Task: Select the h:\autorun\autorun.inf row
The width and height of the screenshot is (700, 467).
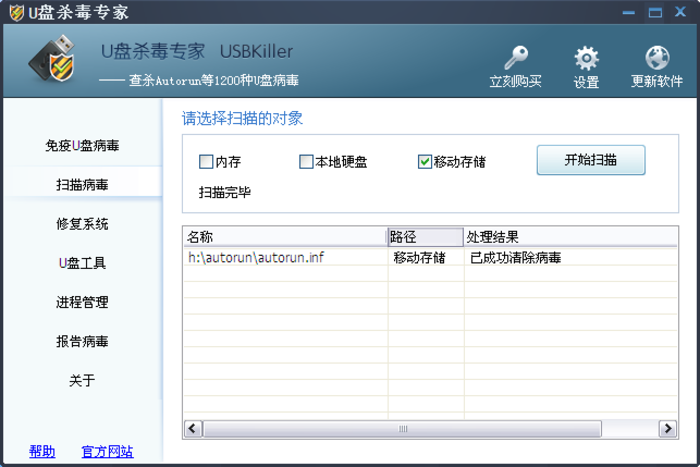Action: (430, 257)
